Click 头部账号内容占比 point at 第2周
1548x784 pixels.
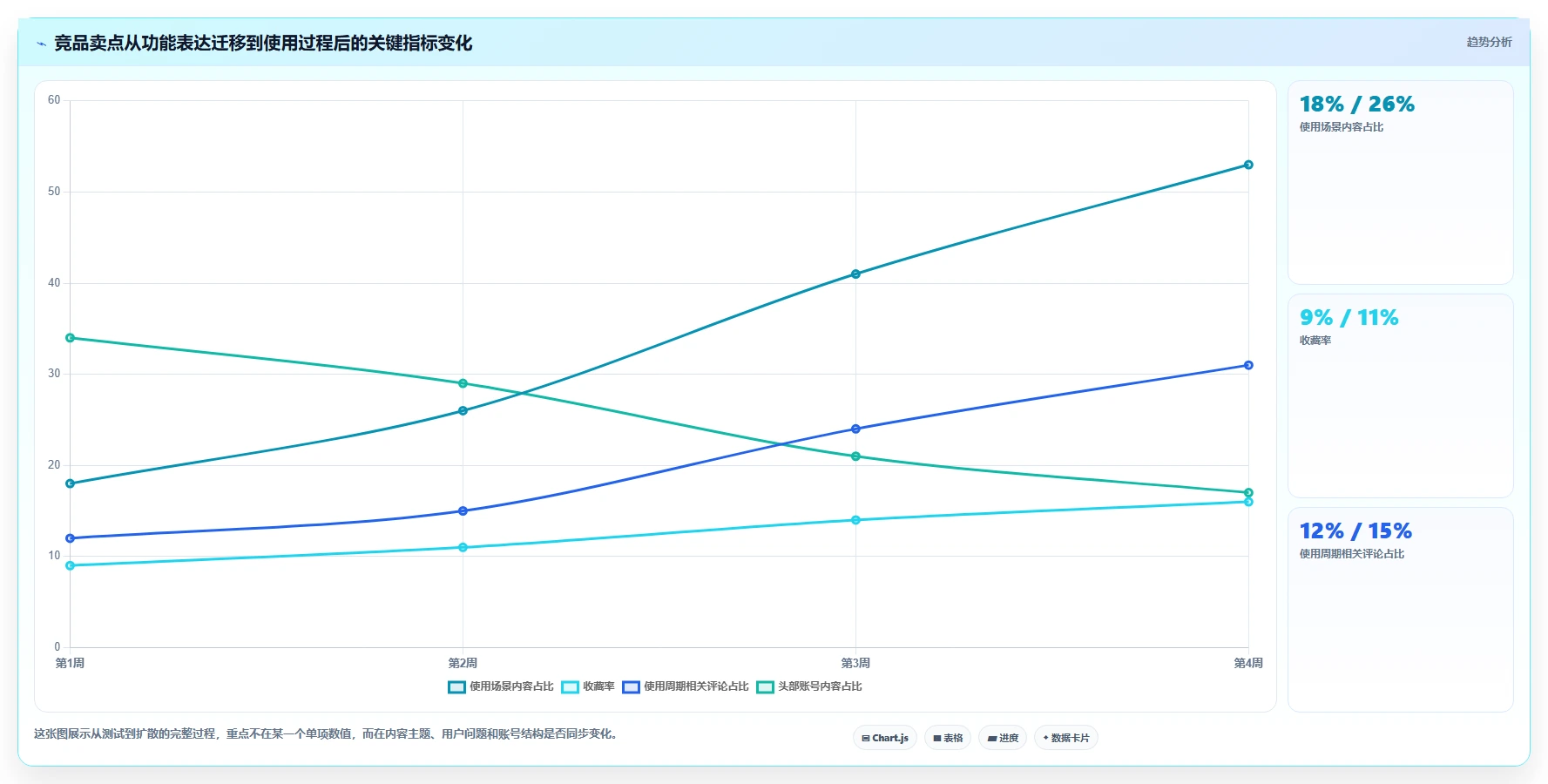coord(463,383)
